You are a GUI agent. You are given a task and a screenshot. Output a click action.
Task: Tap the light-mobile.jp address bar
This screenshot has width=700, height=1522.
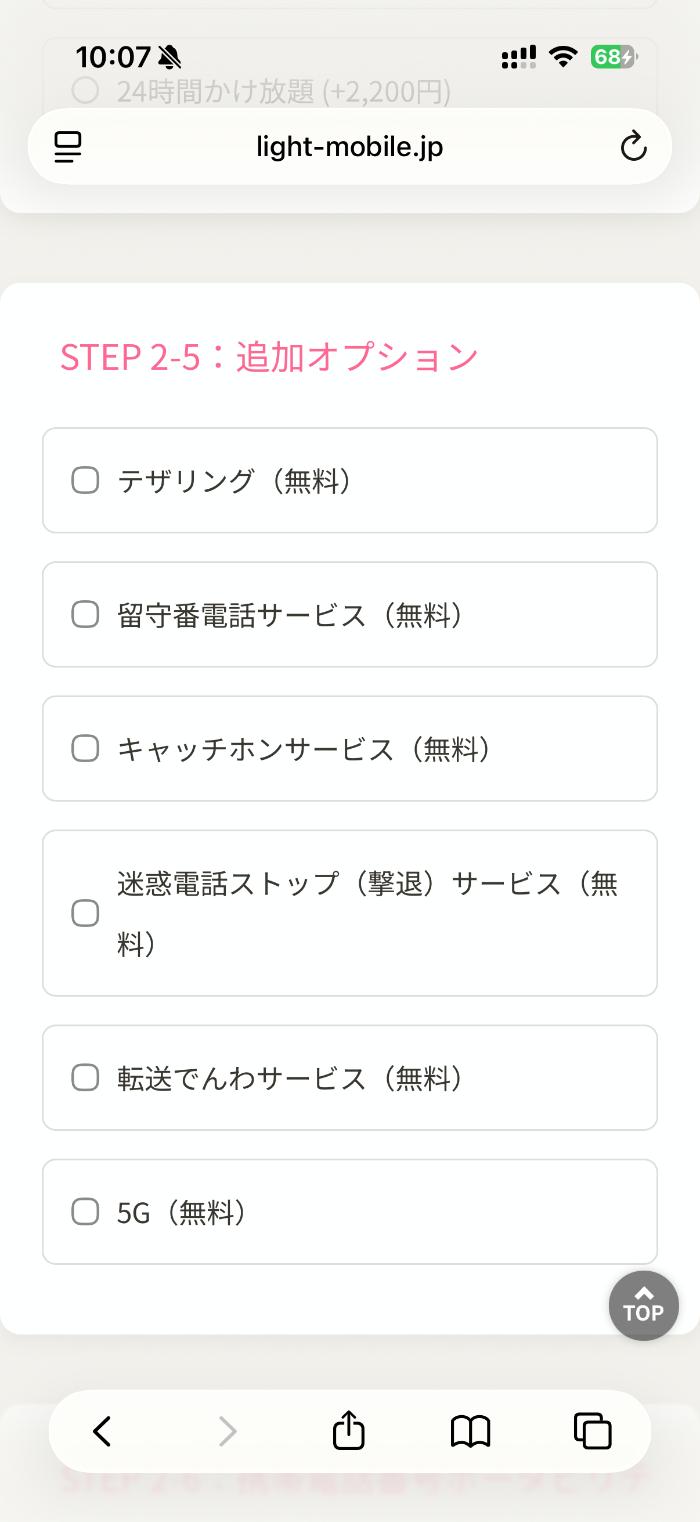pos(349,147)
